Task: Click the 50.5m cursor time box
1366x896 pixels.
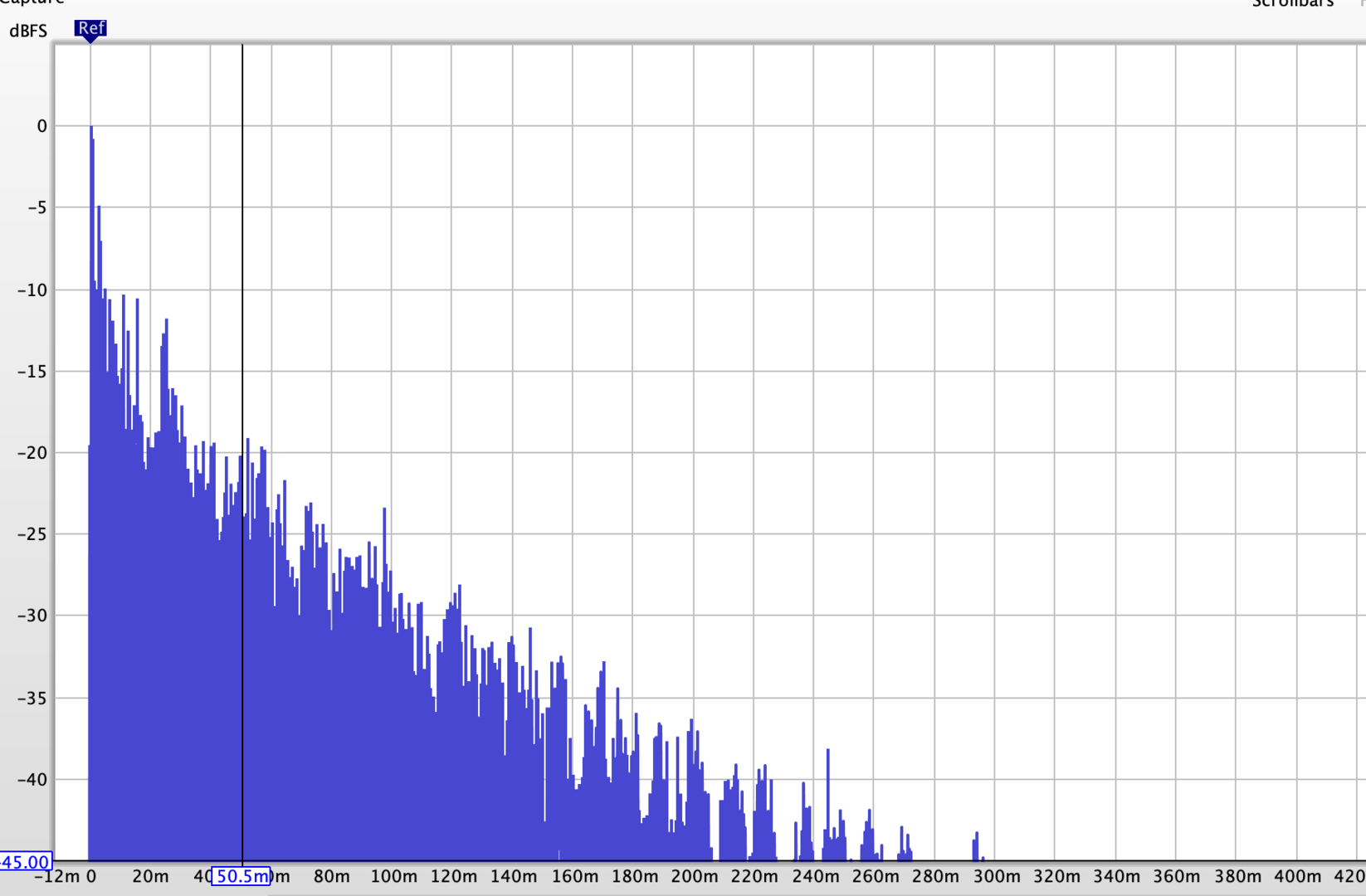Action: click(241, 876)
